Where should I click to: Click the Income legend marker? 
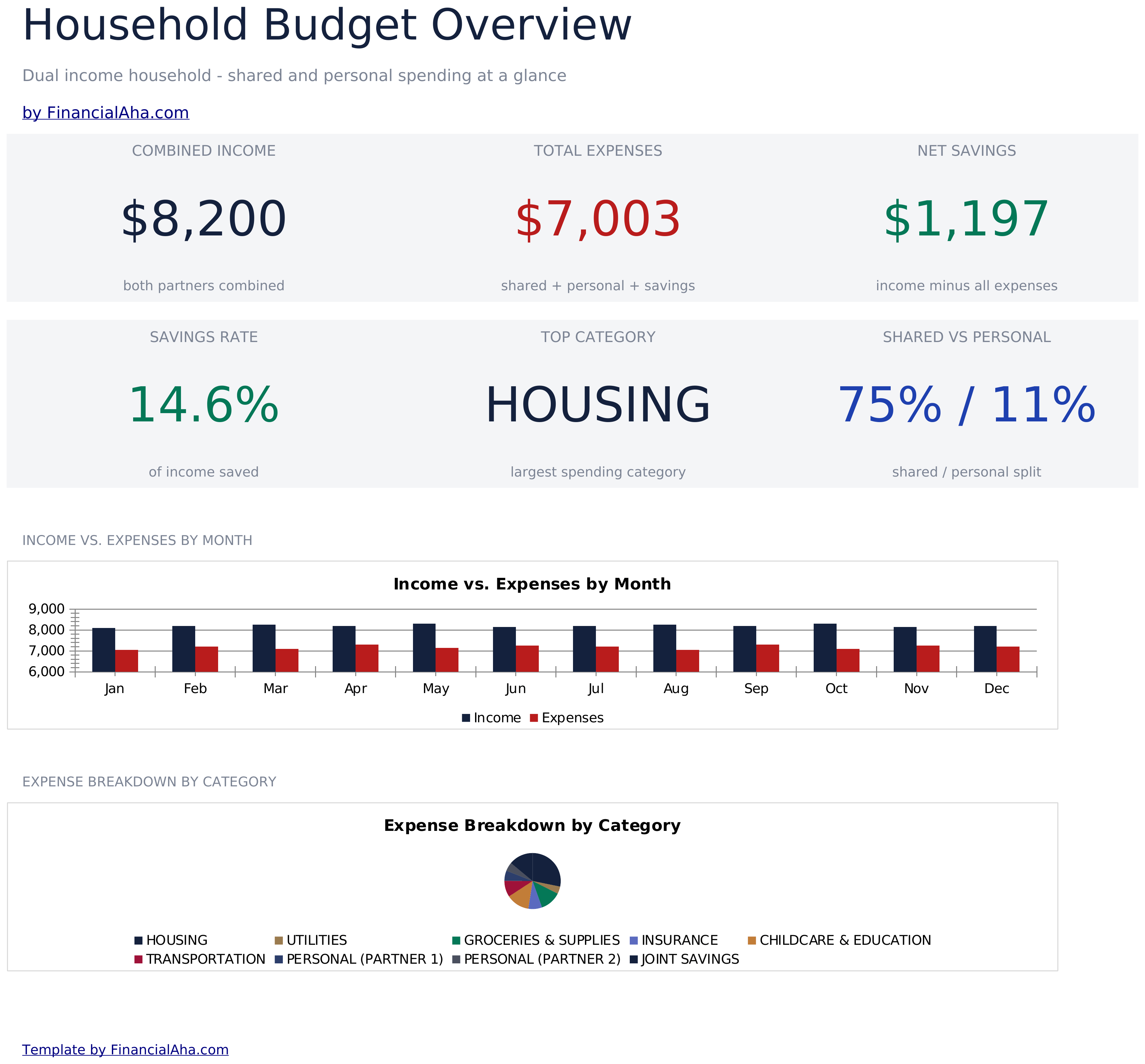[x=466, y=718]
